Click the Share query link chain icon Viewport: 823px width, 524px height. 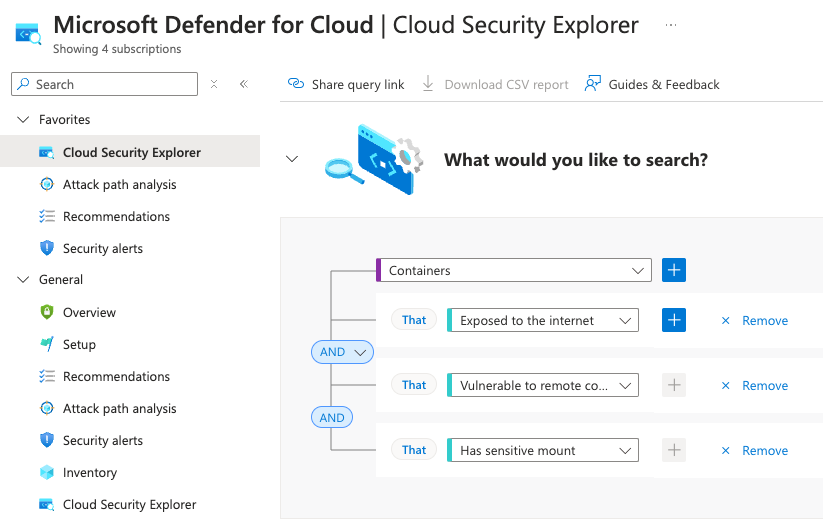click(x=296, y=83)
